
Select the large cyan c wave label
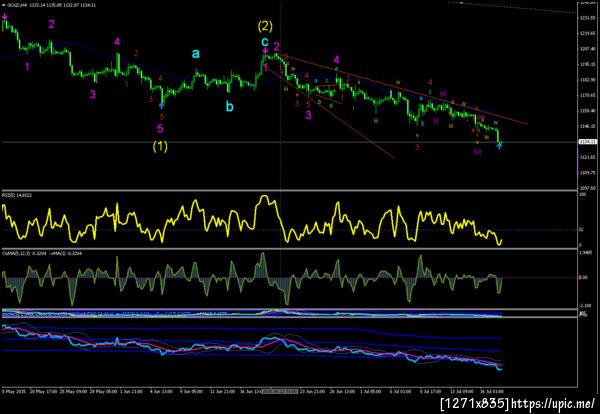coord(265,41)
